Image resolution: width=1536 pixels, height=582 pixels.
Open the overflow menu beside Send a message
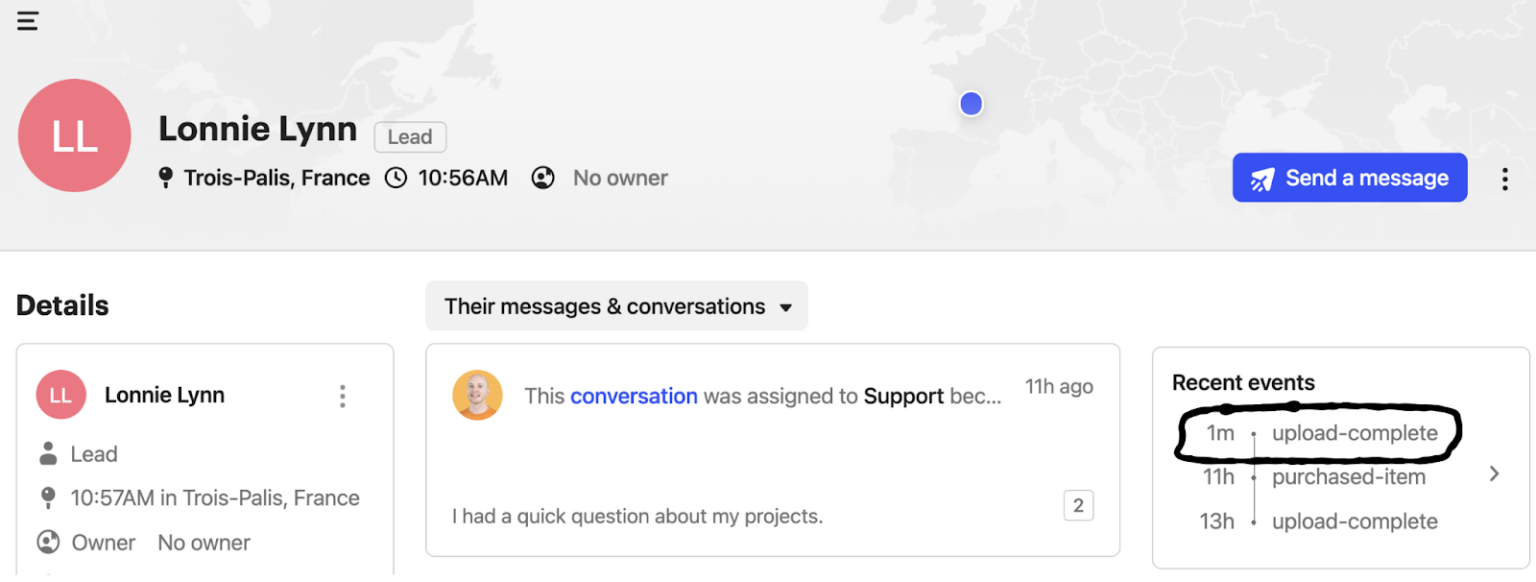(x=1505, y=178)
